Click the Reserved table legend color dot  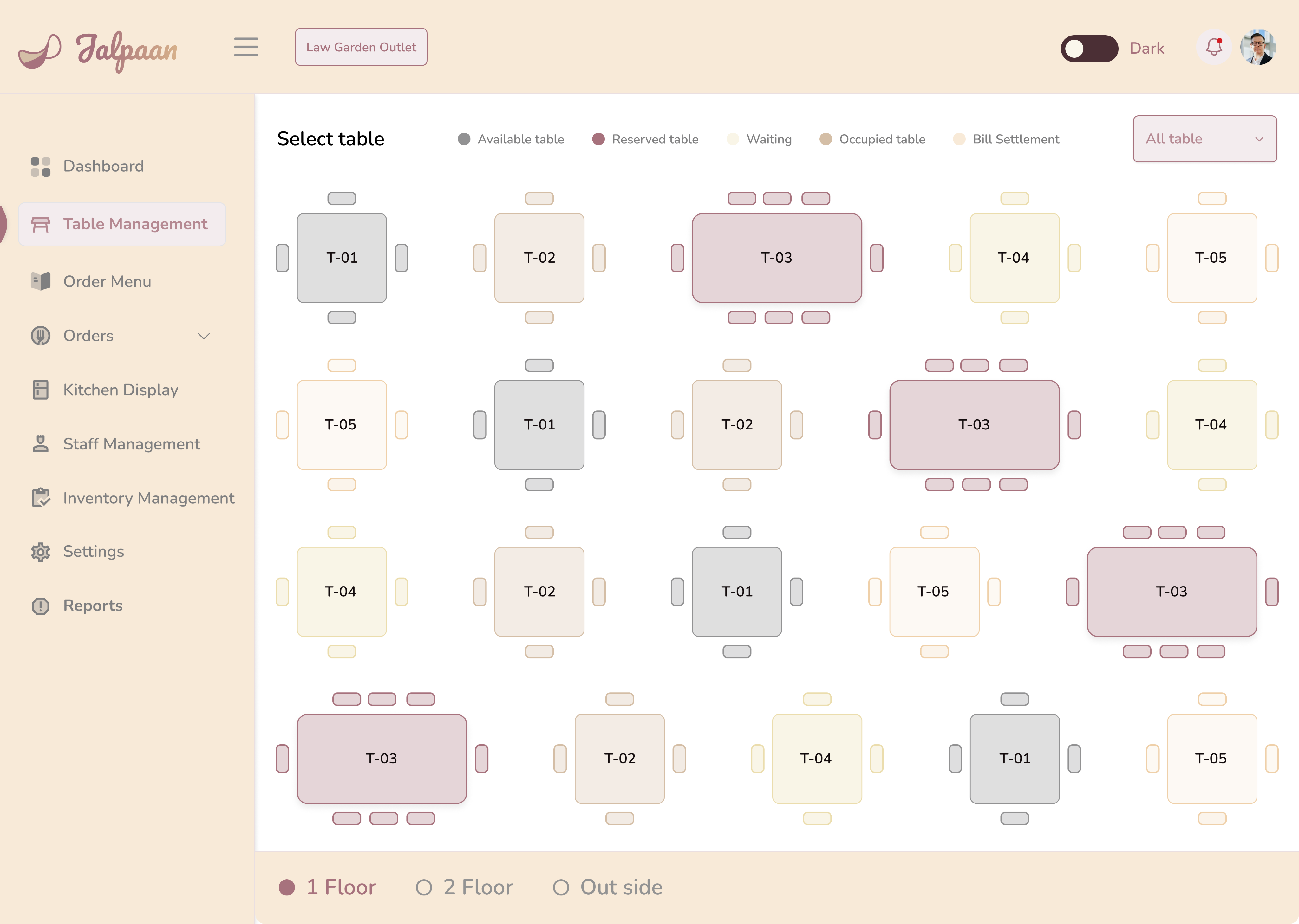click(598, 139)
